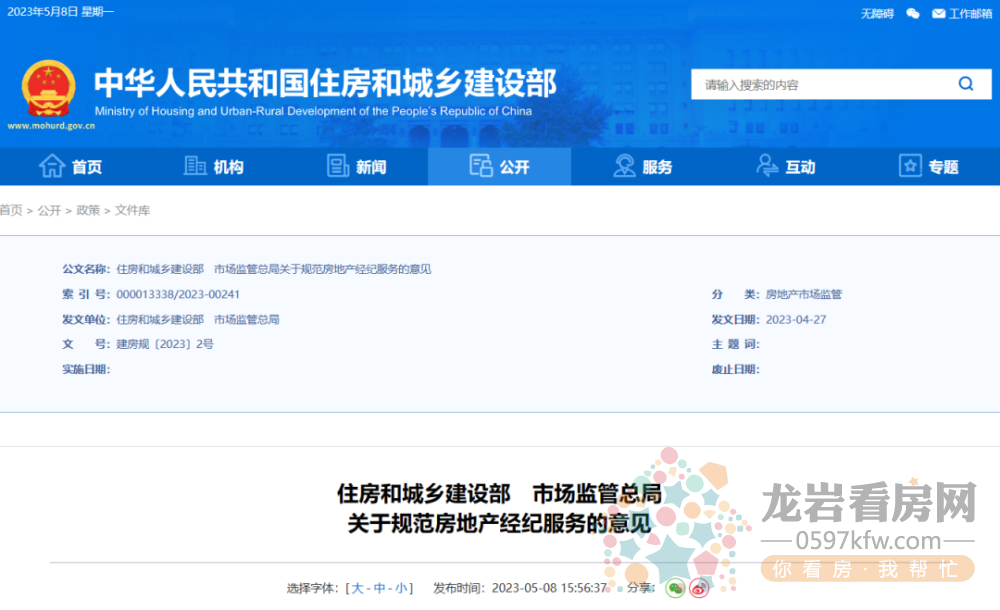Click the English ministry name subtitle
The height and width of the screenshot is (610, 1000).
[313, 111]
